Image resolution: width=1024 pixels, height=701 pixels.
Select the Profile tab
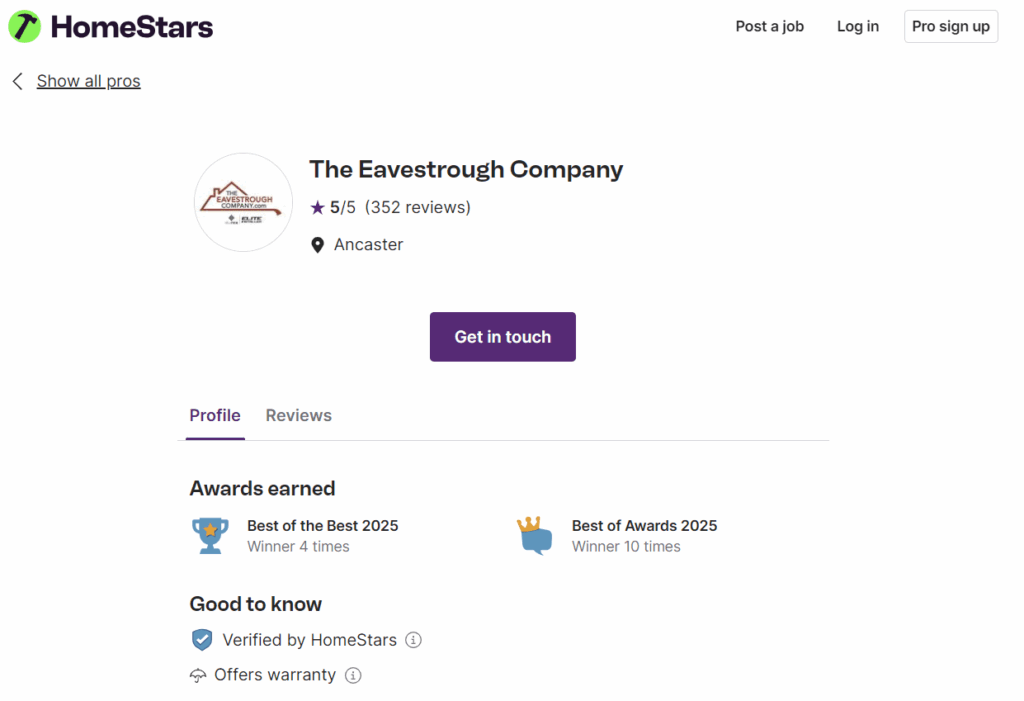point(214,415)
